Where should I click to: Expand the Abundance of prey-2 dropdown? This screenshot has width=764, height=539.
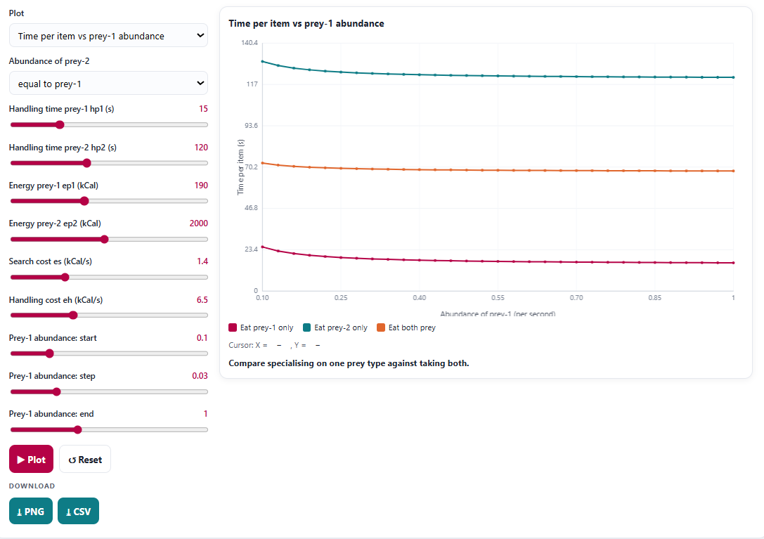click(108, 83)
